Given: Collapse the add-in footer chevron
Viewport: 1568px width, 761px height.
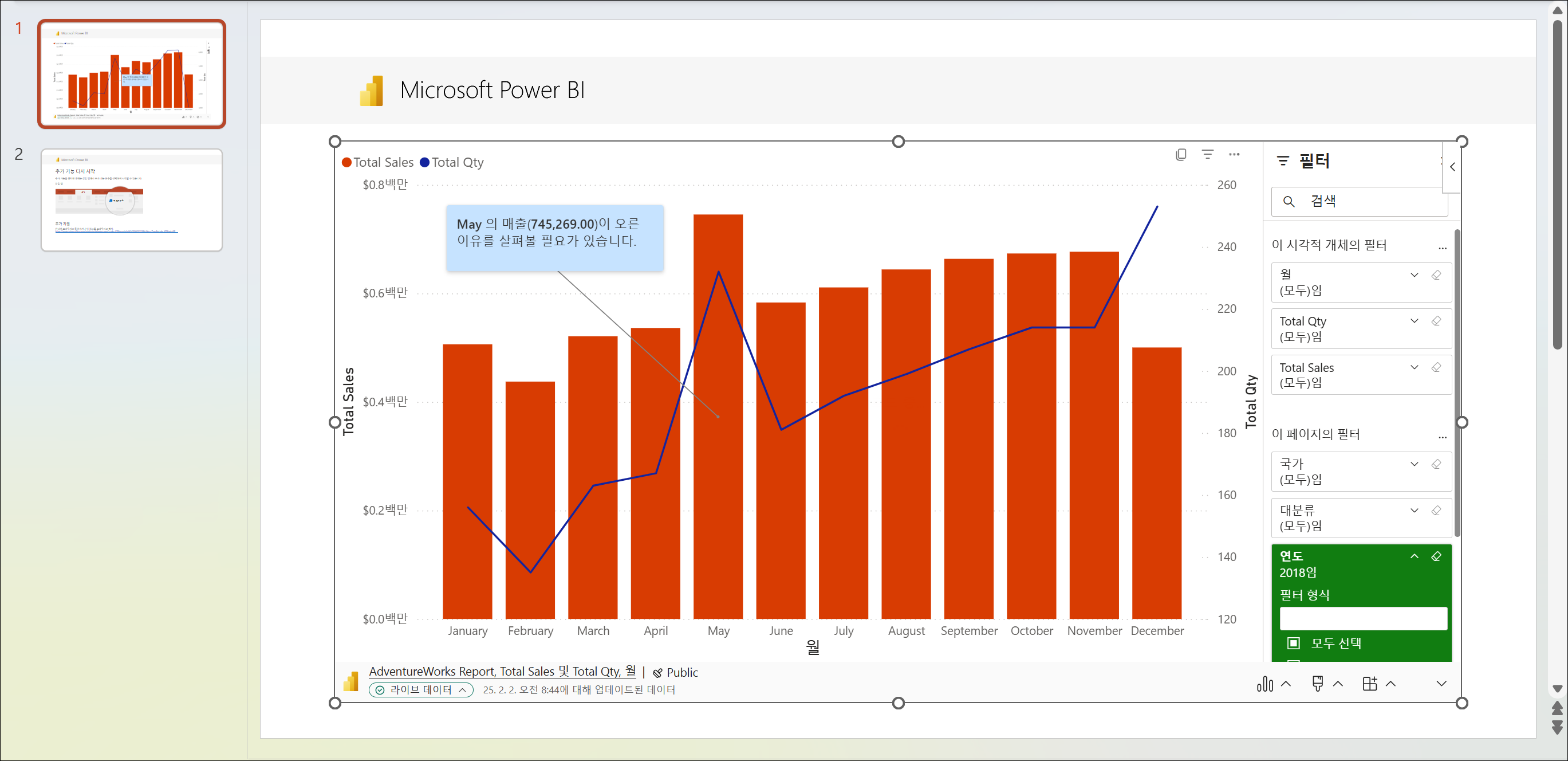Looking at the screenshot, I should [1441, 684].
